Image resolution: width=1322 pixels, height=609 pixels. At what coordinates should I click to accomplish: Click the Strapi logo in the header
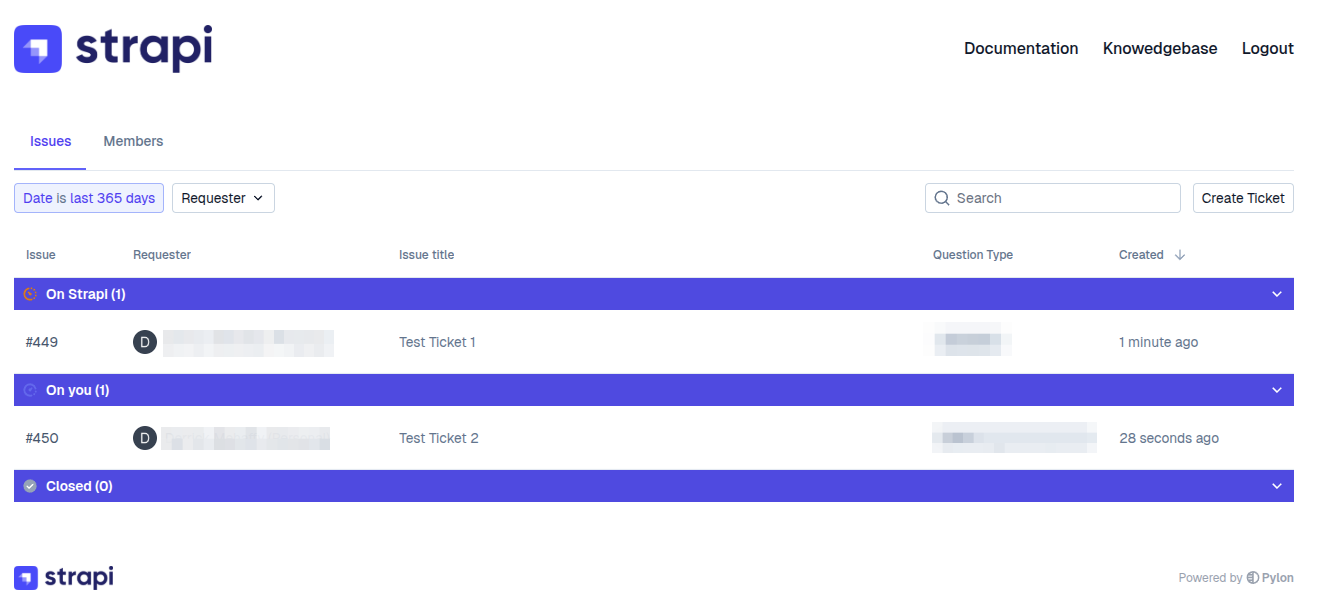(x=112, y=49)
